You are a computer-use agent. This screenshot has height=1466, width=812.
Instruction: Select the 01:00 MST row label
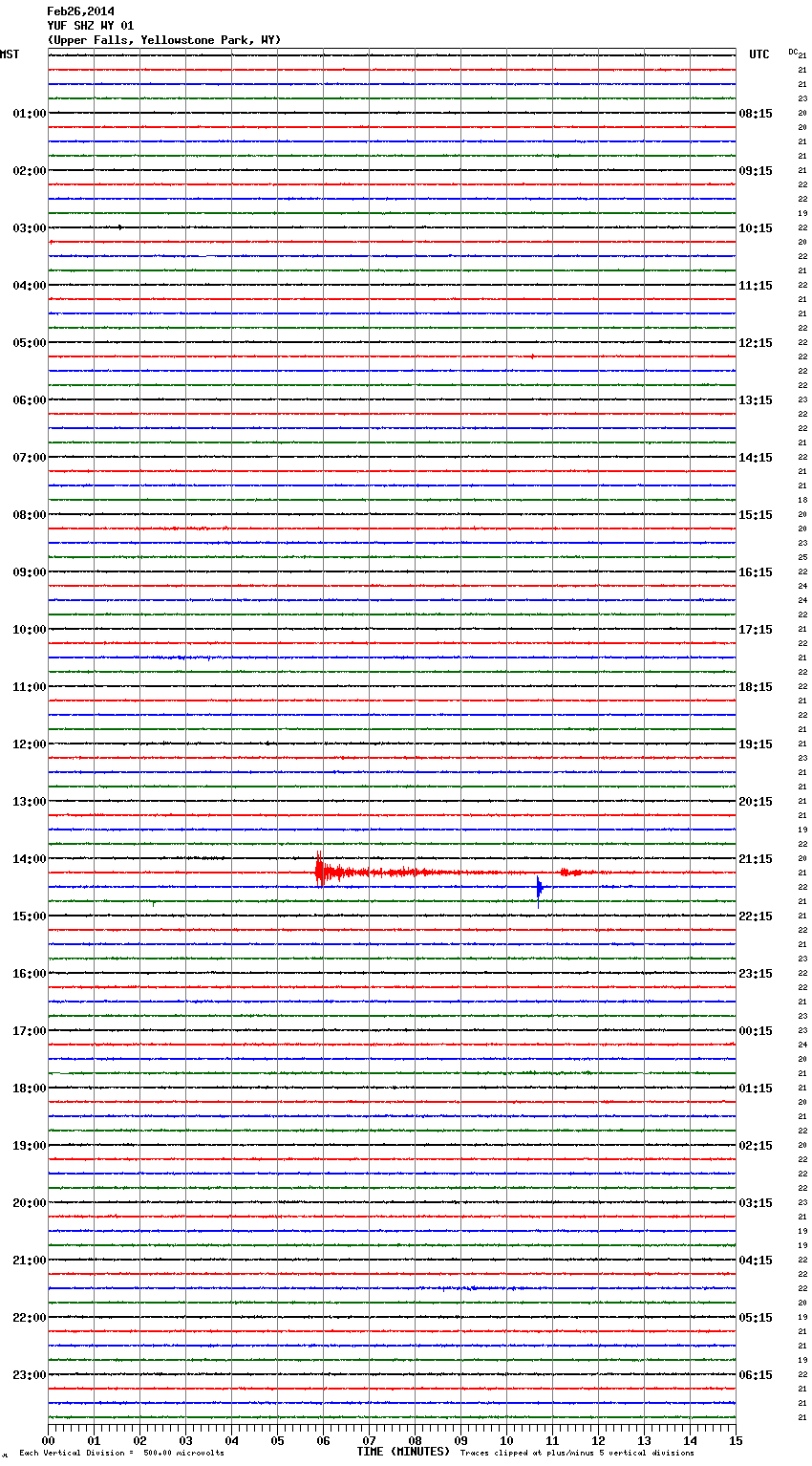point(29,114)
